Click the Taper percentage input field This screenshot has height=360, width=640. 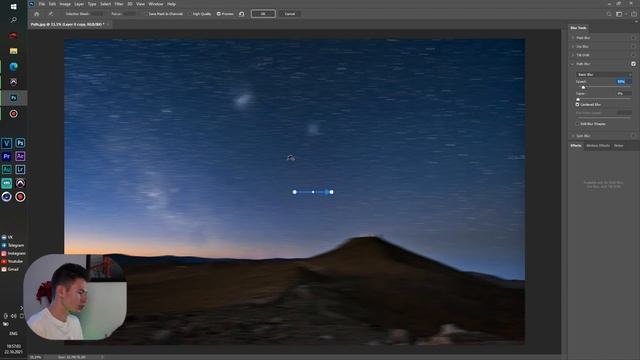pyautogui.click(x=623, y=93)
